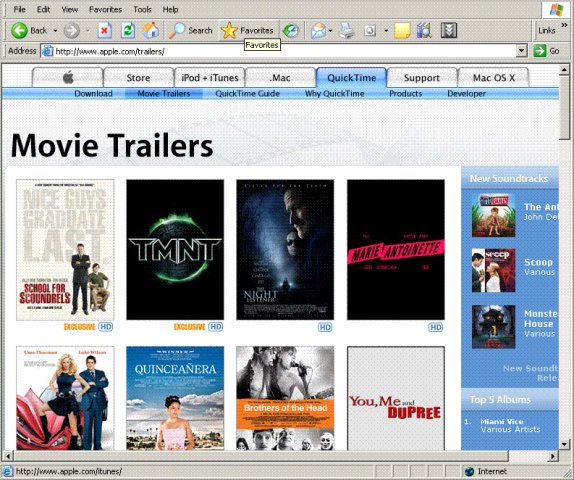The width and height of the screenshot is (574, 480).
Task: Open the address bar dropdown arrow
Action: (x=522, y=51)
